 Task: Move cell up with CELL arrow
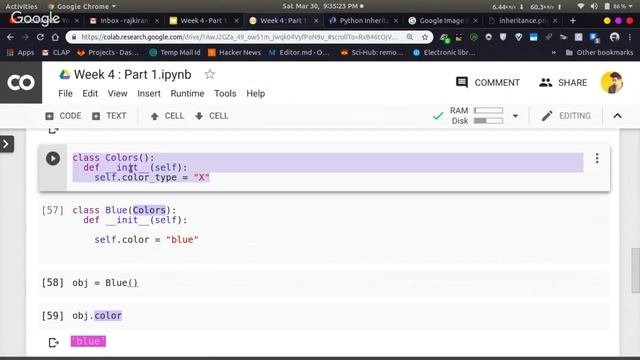click(x=167, y=116)
